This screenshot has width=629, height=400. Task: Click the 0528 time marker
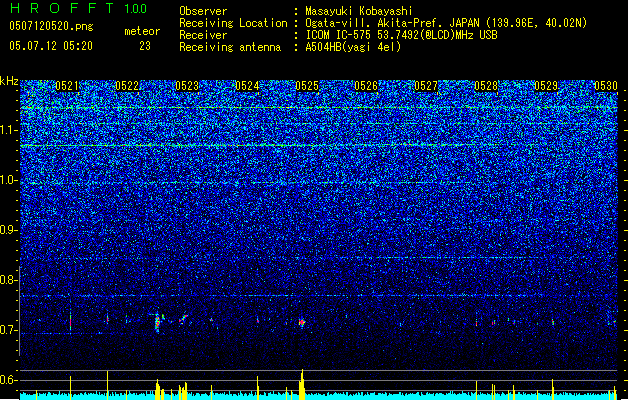pos(486,86)
